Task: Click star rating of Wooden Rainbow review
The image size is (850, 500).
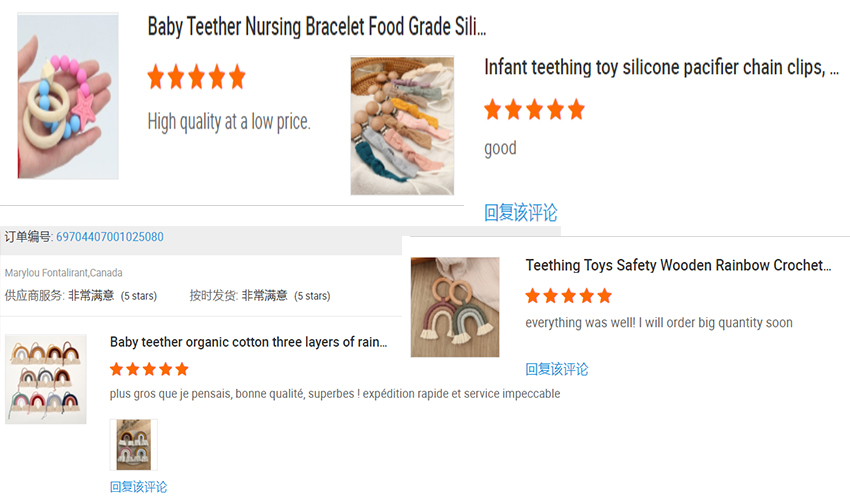Action: [568, 296]
